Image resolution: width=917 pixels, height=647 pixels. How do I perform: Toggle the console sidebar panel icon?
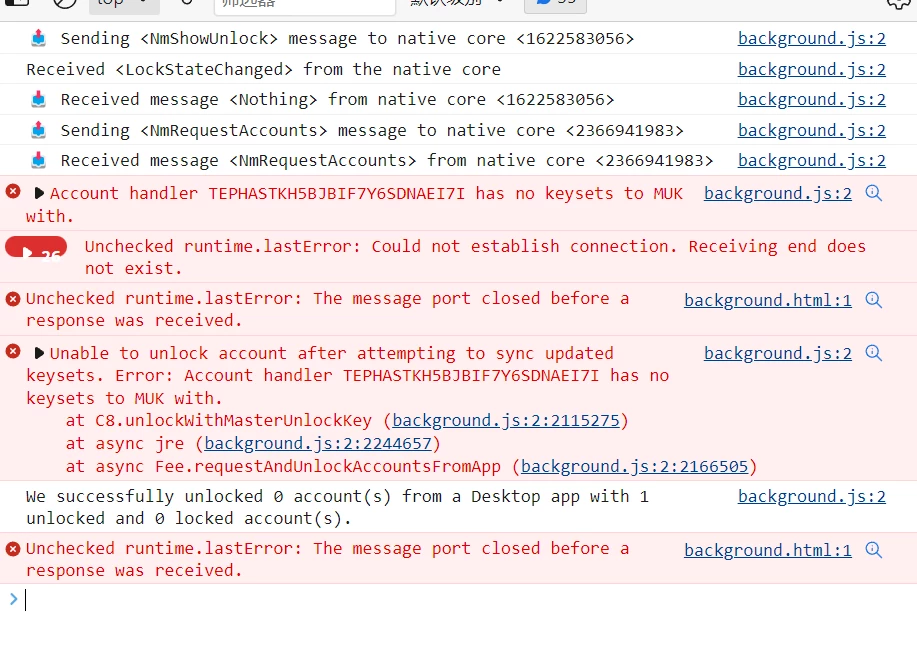18,2
